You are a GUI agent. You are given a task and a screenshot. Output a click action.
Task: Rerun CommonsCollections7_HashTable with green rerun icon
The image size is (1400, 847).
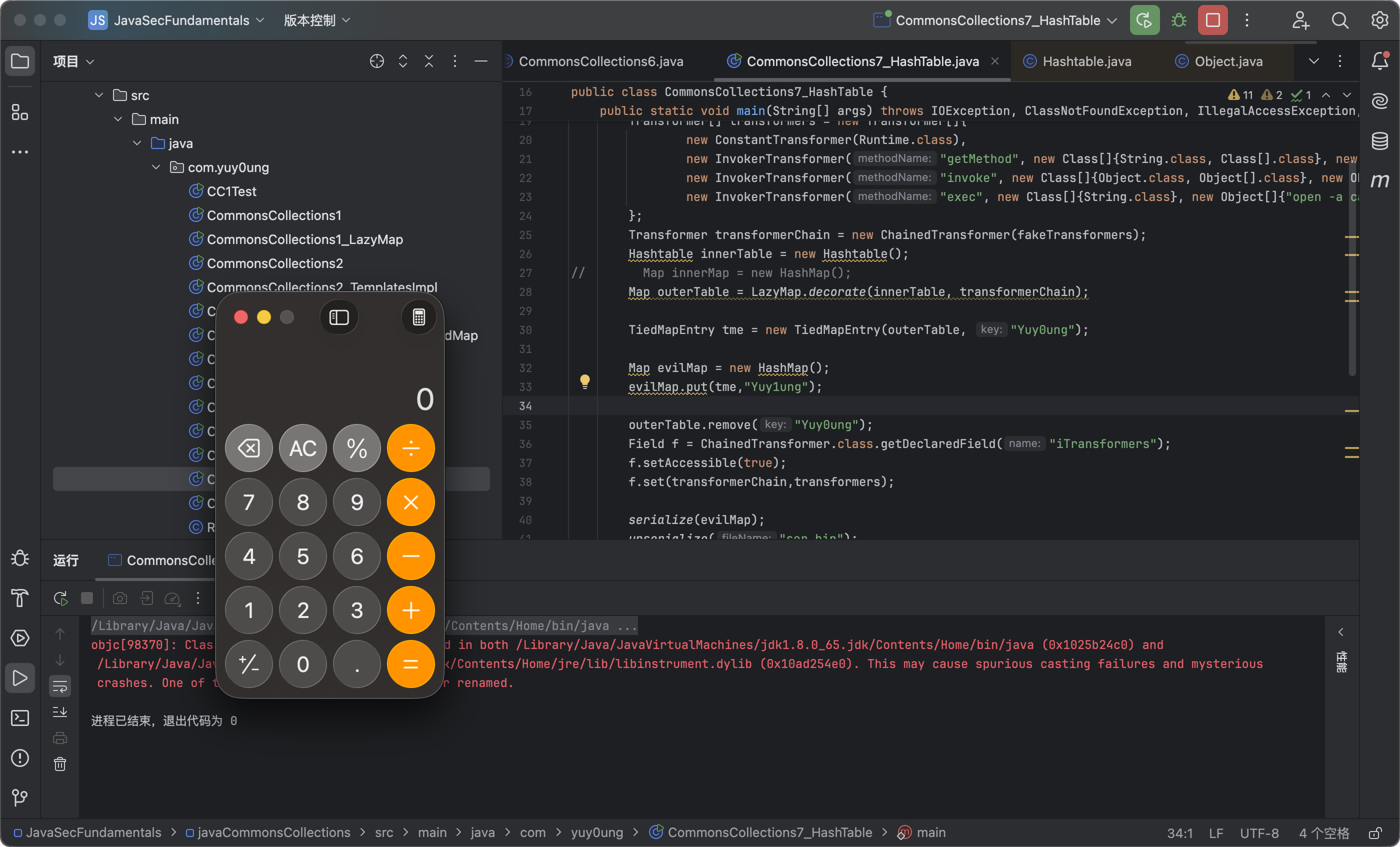1144,20
